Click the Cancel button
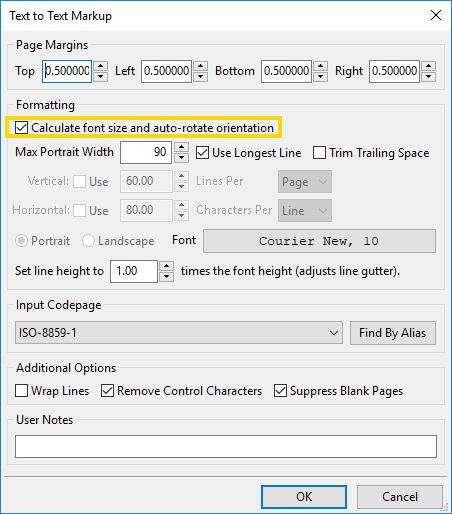This screenshot has width=452, height=514. (x=400, y=497)
